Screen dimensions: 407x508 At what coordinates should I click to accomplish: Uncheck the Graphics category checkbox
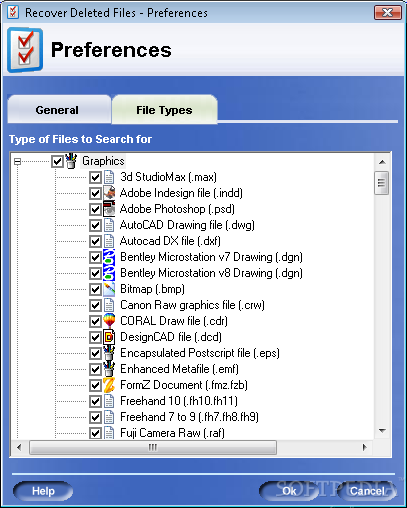pyautogui.click(x=57, y=162)
